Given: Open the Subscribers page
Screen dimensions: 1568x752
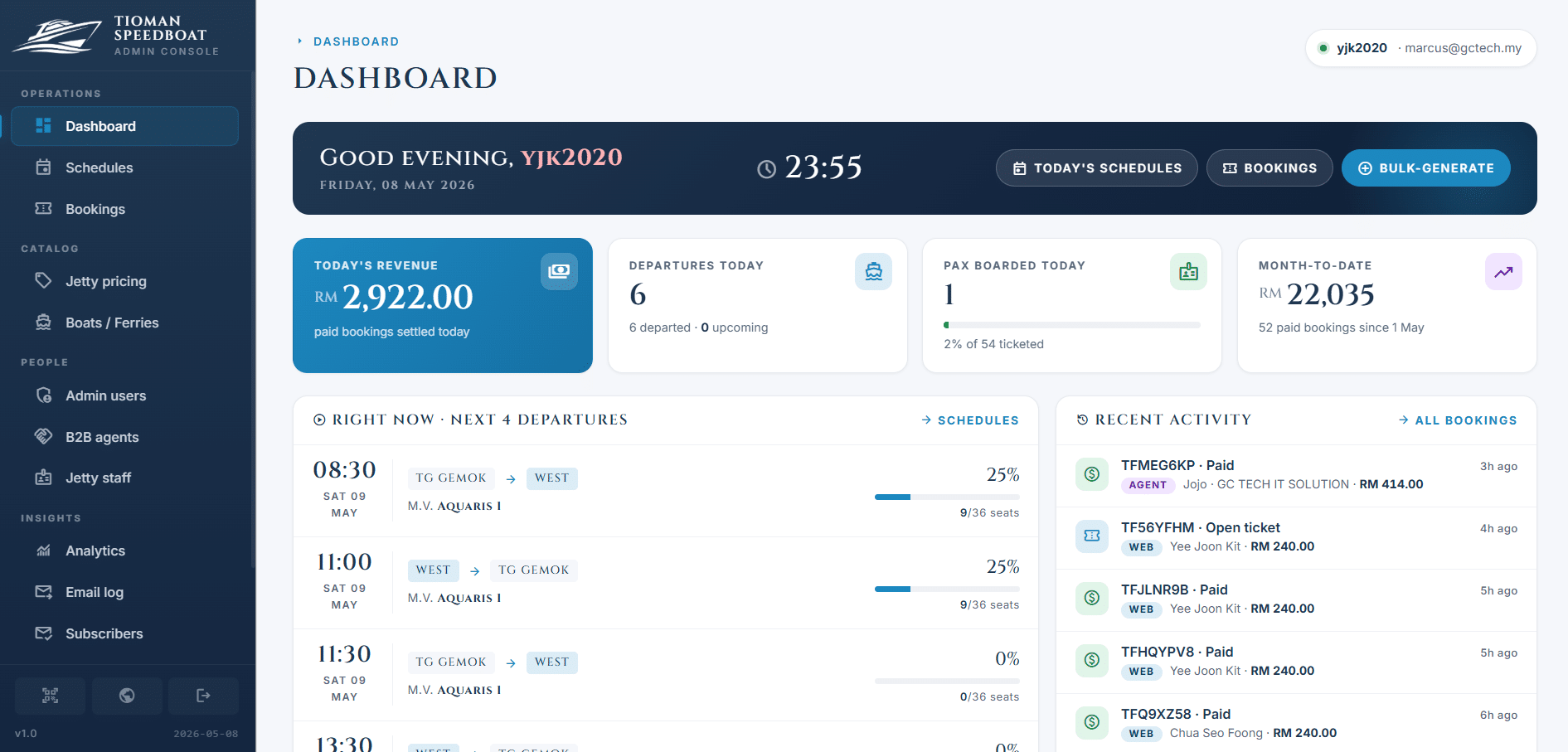Looking at the screenshot, I should pyautogui.click(x=124, y=633).
